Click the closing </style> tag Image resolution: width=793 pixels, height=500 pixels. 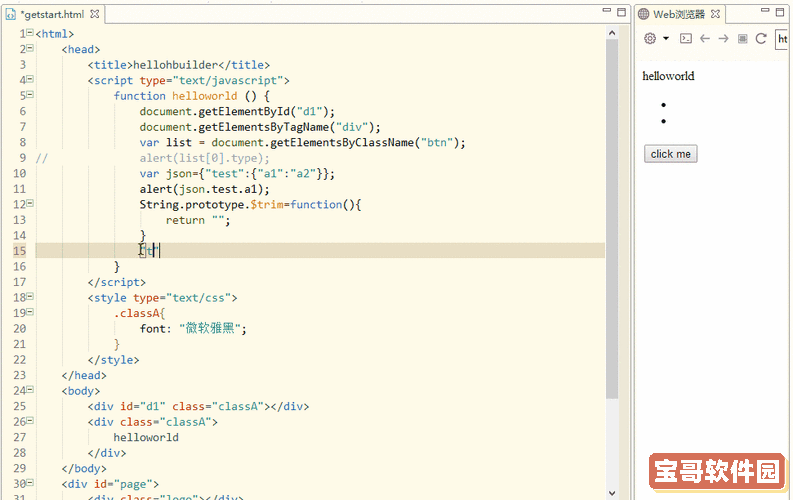coord(113,360)
